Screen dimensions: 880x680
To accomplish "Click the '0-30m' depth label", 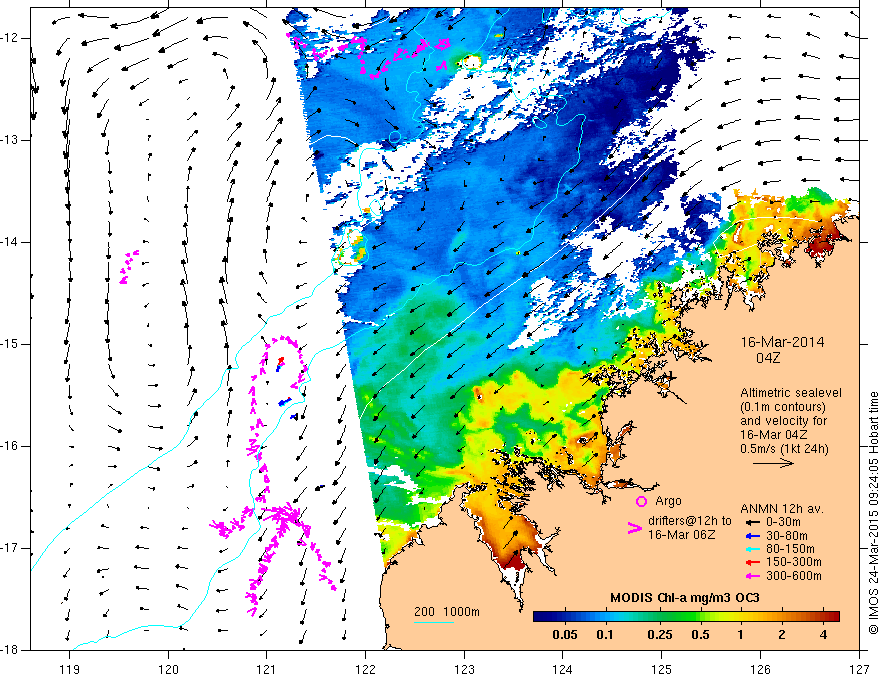I will 783,522.
